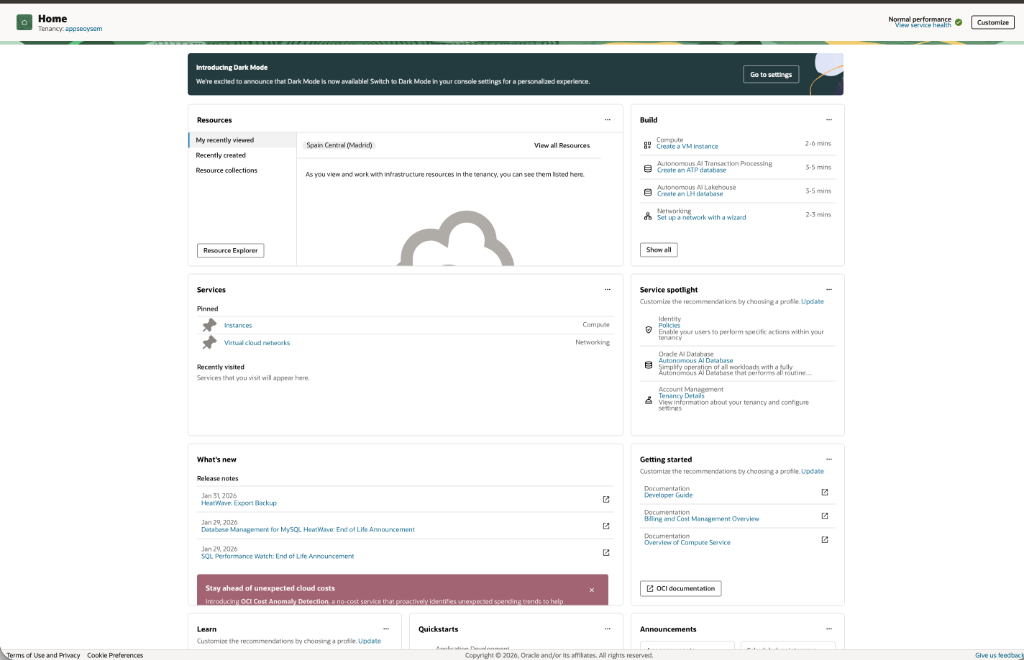The height and width of the screenshot is (660, 1024).
Task: Click the Resource Explorer button
Action: point(229,250)
